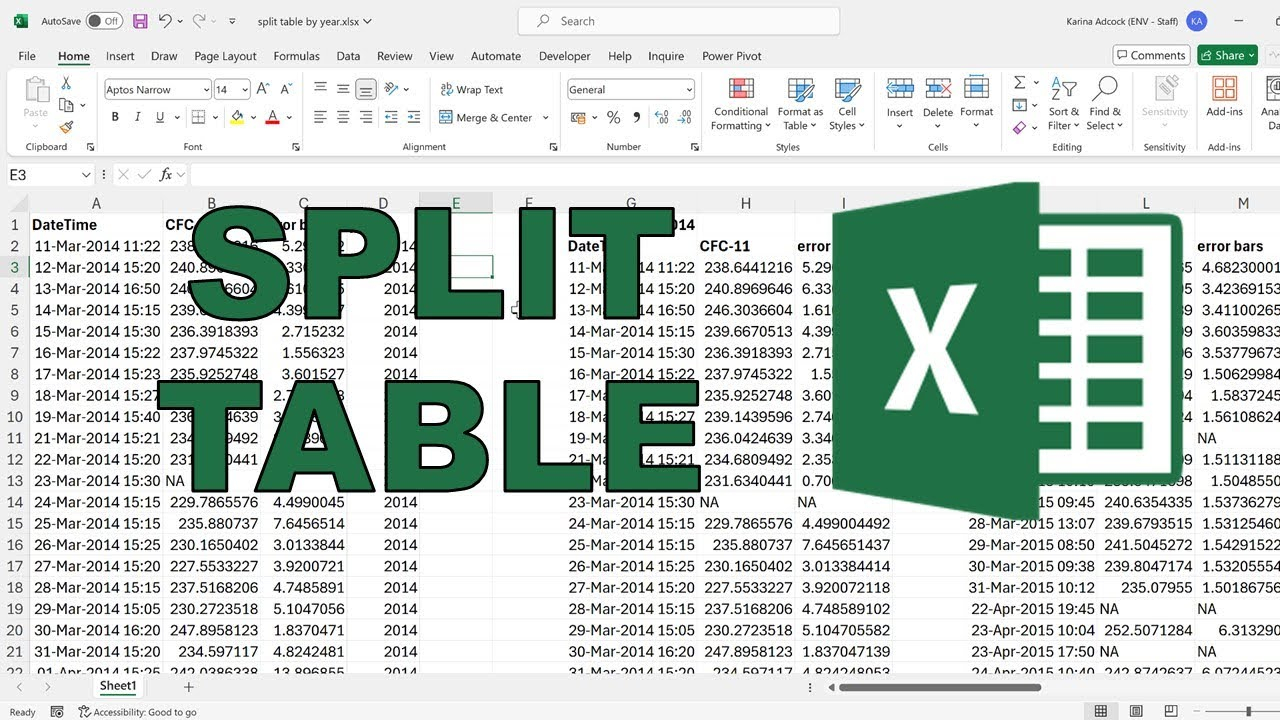The height and width of the screenshot is (720, 1280).
Task: Open the Format as Table gallery
Action: point(800,104)
